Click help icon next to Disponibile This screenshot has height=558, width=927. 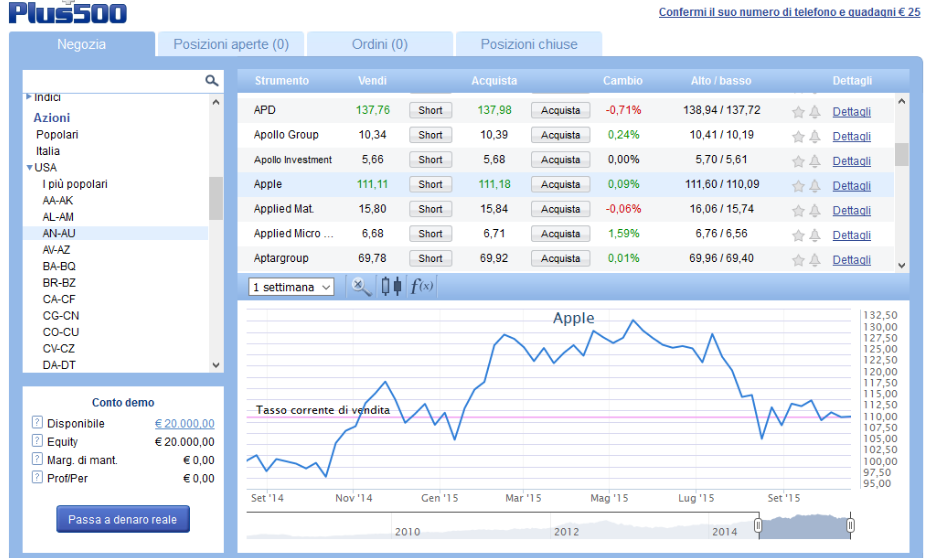37,423
